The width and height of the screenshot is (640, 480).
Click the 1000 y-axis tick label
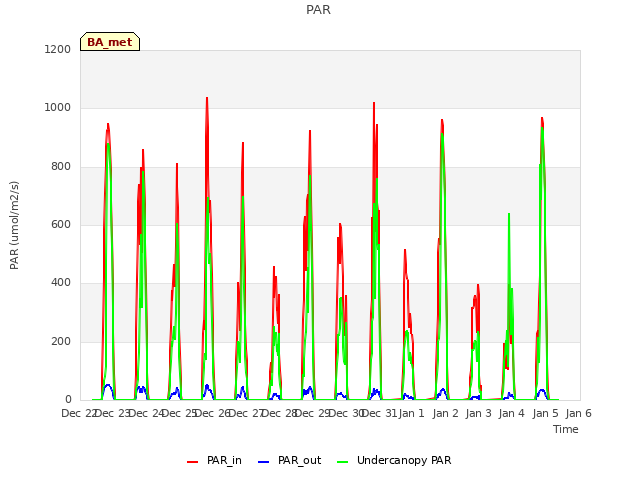(58, 108)
